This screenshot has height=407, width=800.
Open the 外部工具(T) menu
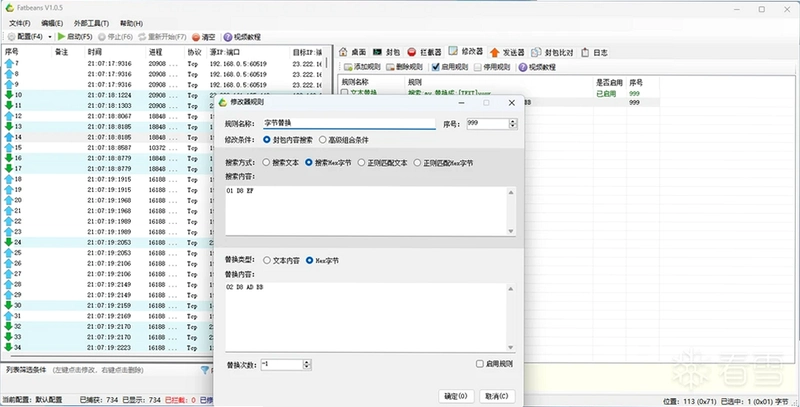coord(91,23)
